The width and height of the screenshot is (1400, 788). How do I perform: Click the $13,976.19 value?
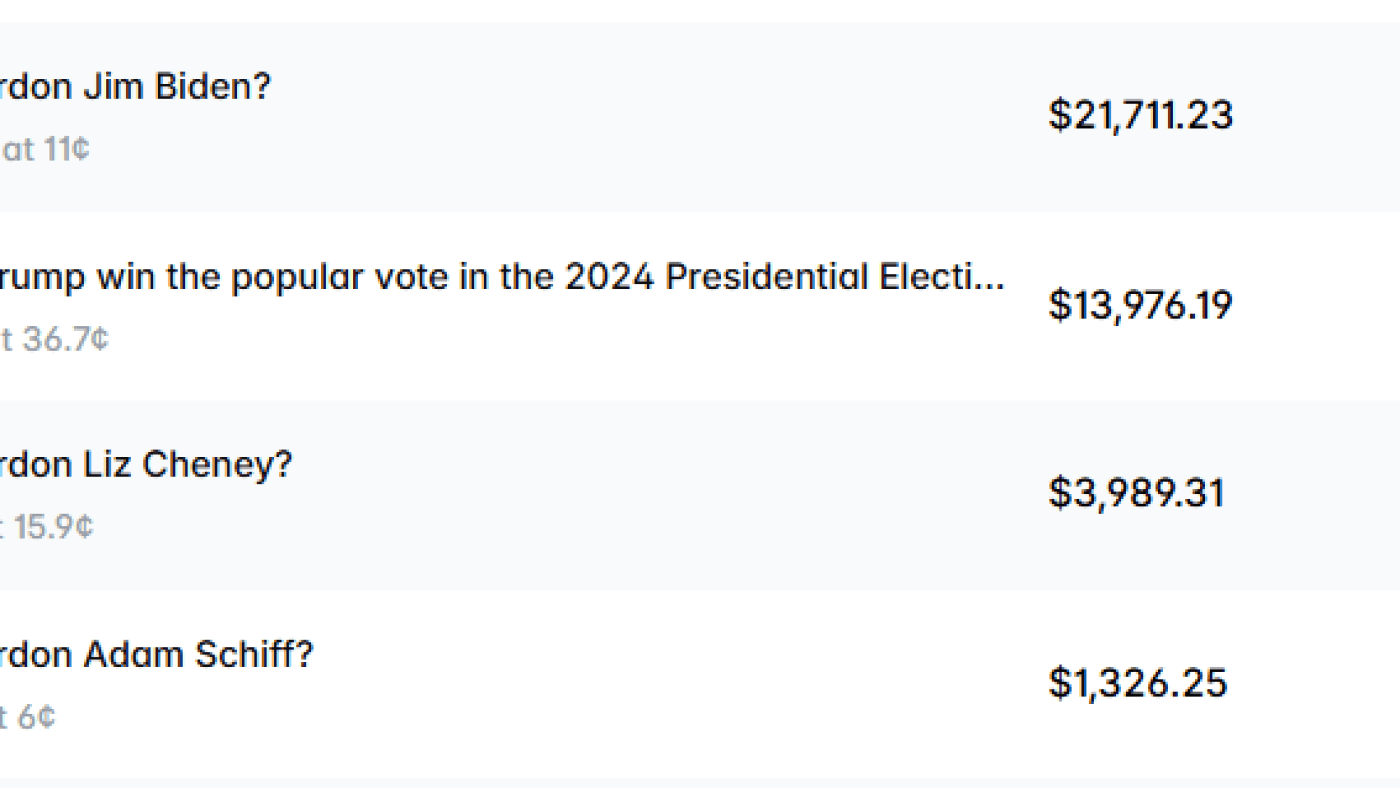point(1141,305)
